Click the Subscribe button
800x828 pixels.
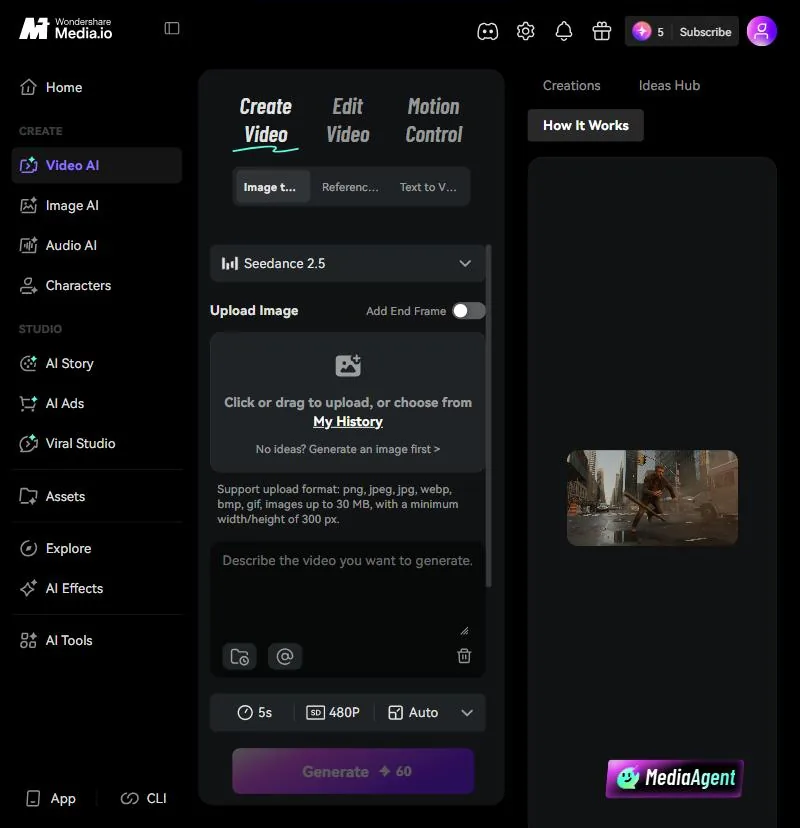coord(705,32)
